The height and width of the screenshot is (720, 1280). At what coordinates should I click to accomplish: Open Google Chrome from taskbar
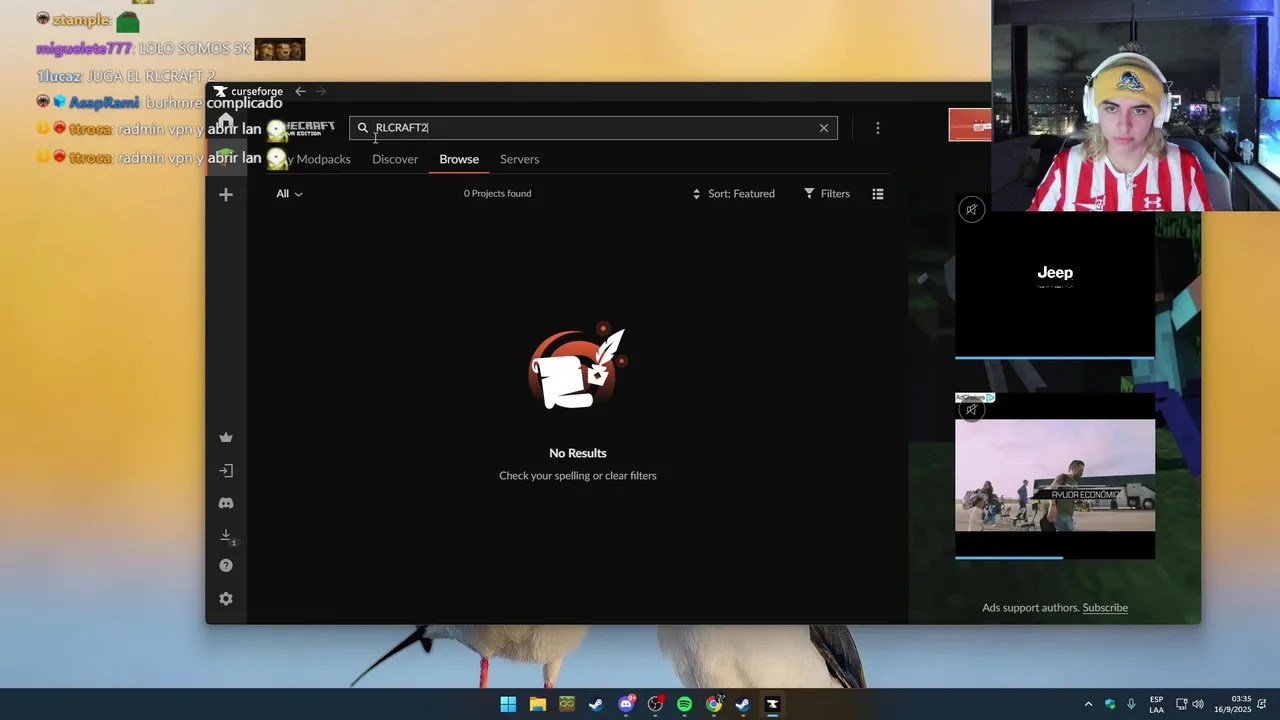714,704
